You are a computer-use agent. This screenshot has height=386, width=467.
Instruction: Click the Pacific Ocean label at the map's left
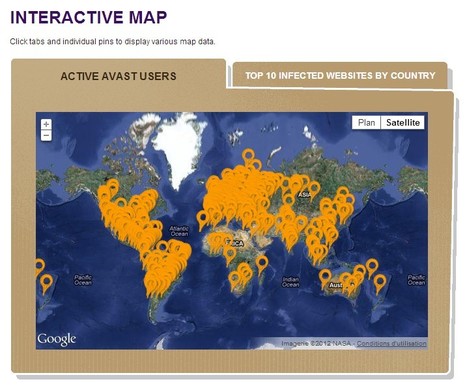83,280
